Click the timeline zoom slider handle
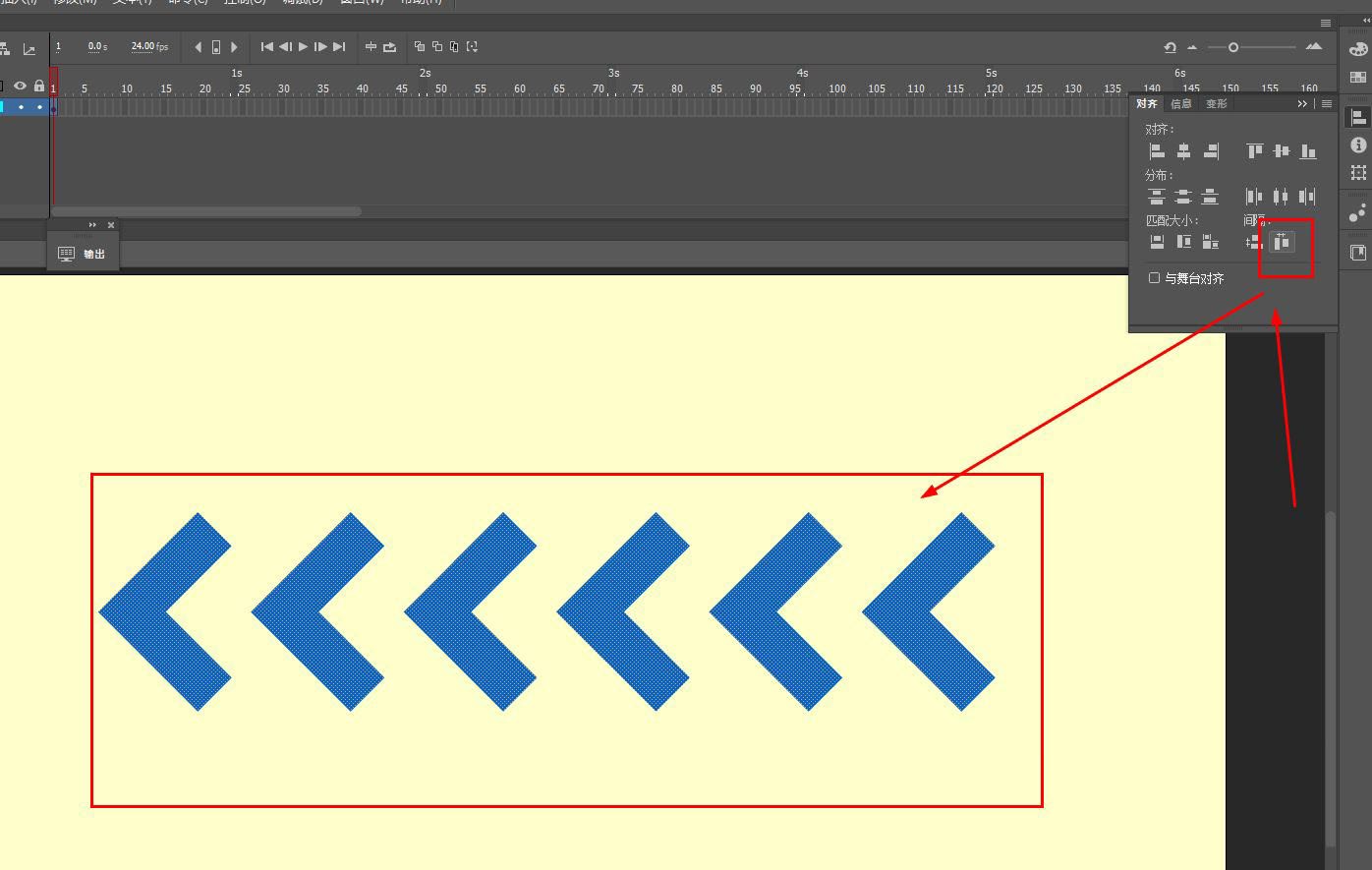Viewport: 1372px width, 870px height. [x=1232, y=47]
